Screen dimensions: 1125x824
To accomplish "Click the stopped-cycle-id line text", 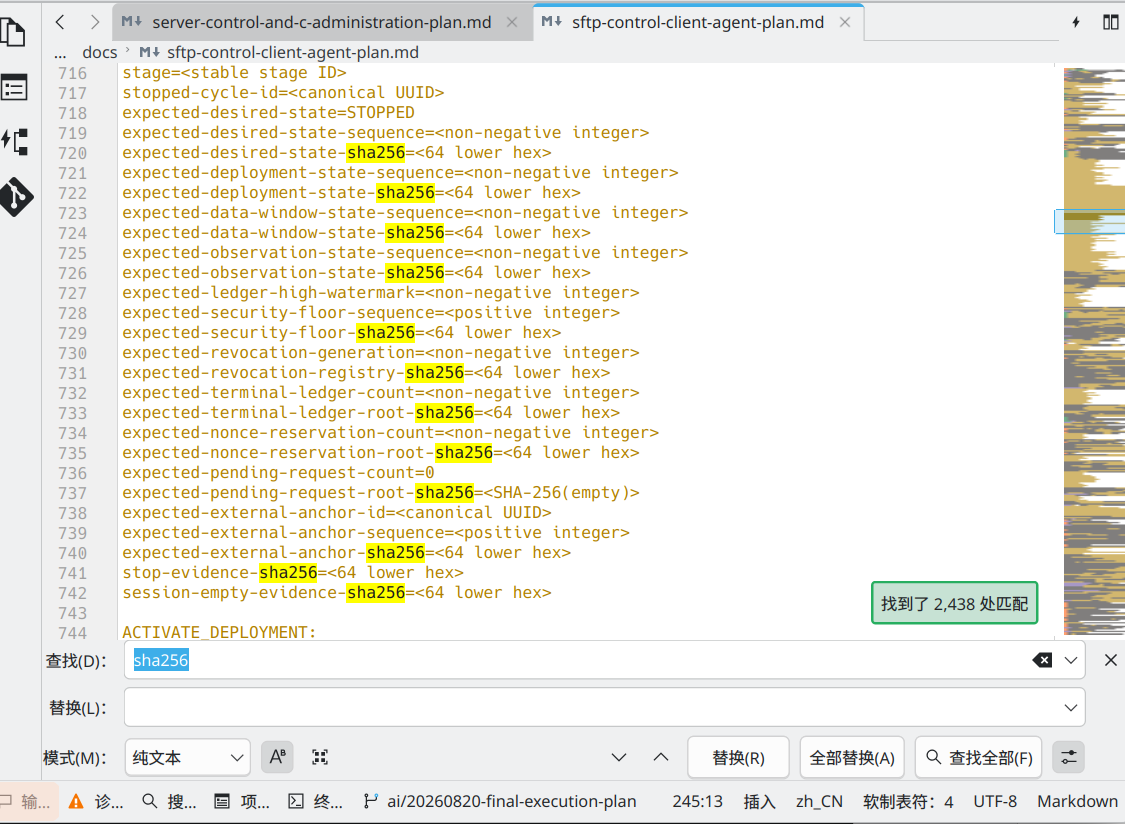I will pos(283,93).
